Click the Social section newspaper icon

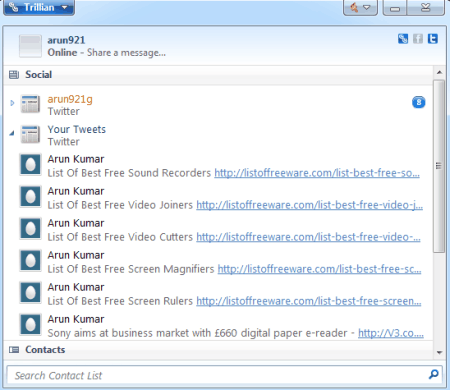14,75
